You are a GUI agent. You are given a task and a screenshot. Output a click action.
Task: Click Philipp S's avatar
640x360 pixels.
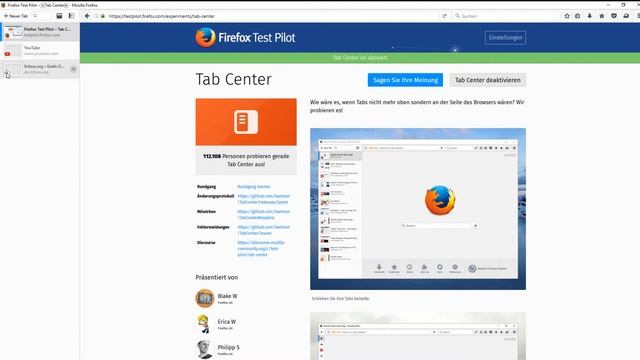tap(205, 349)
